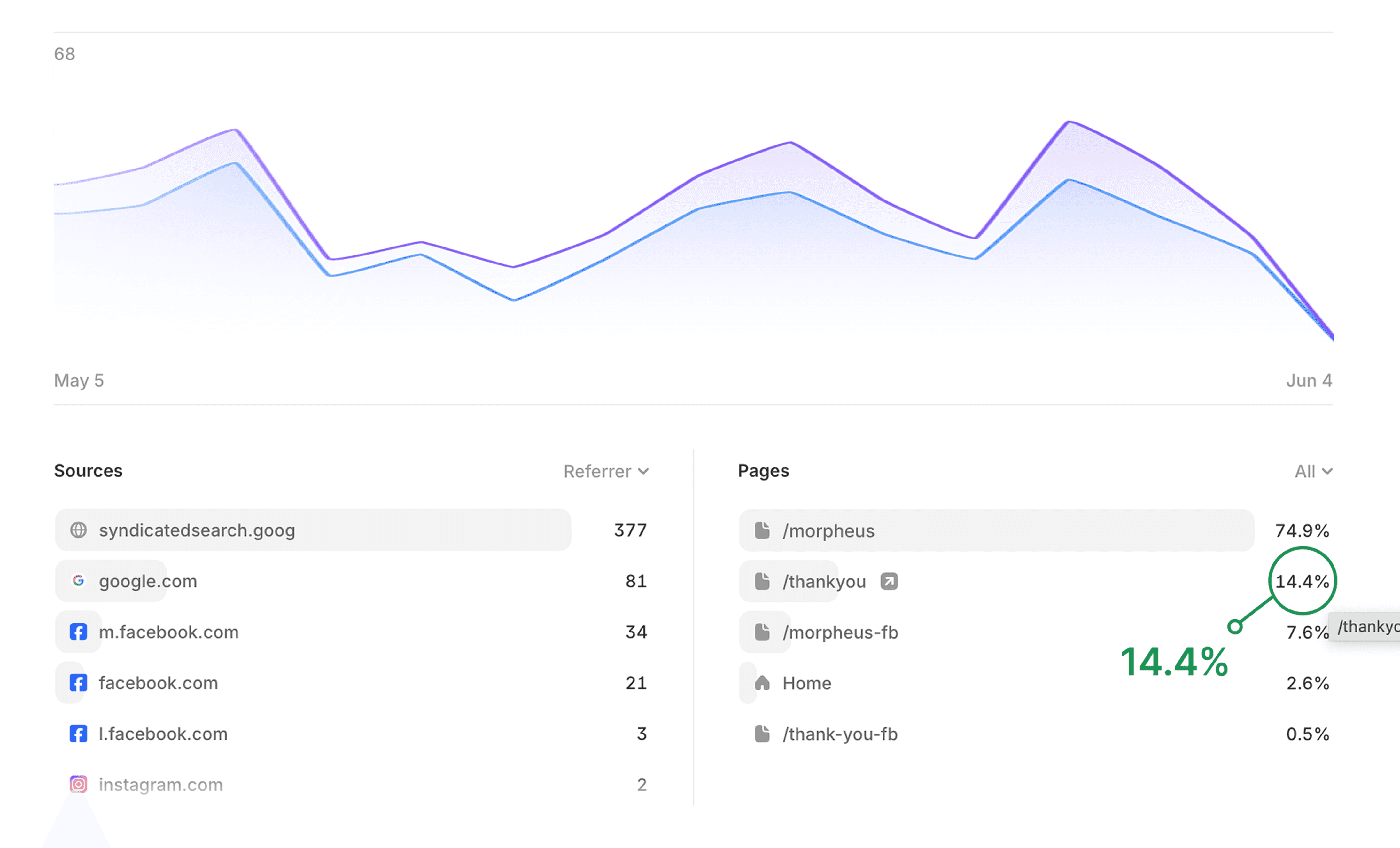Select the facebook.com referrer entry
1400x848 pixels.
point(158,683)
